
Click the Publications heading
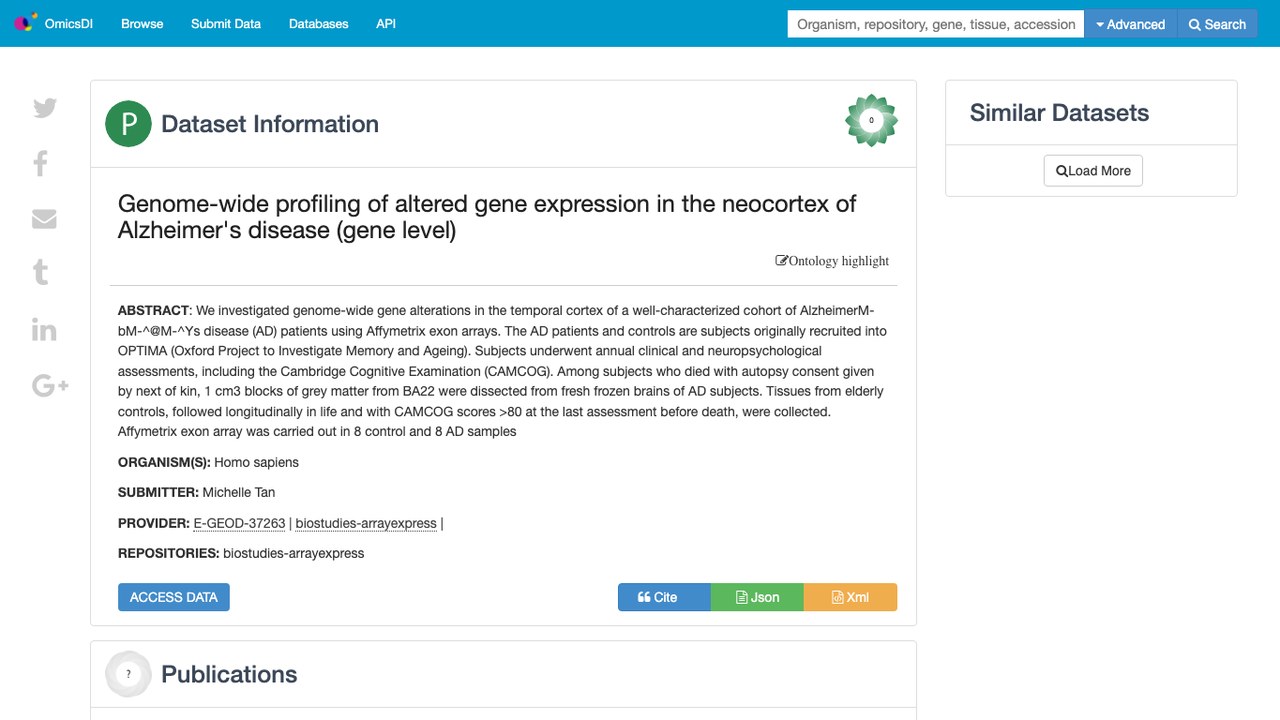229,674
